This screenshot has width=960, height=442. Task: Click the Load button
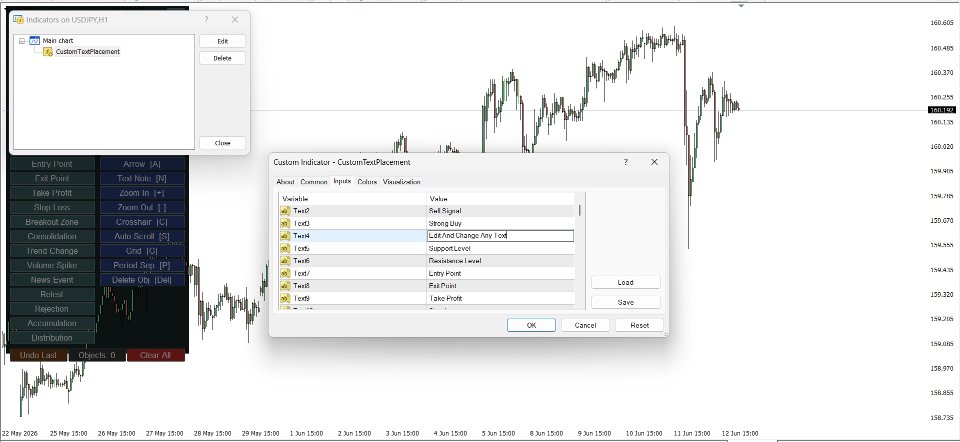[626, 282]
